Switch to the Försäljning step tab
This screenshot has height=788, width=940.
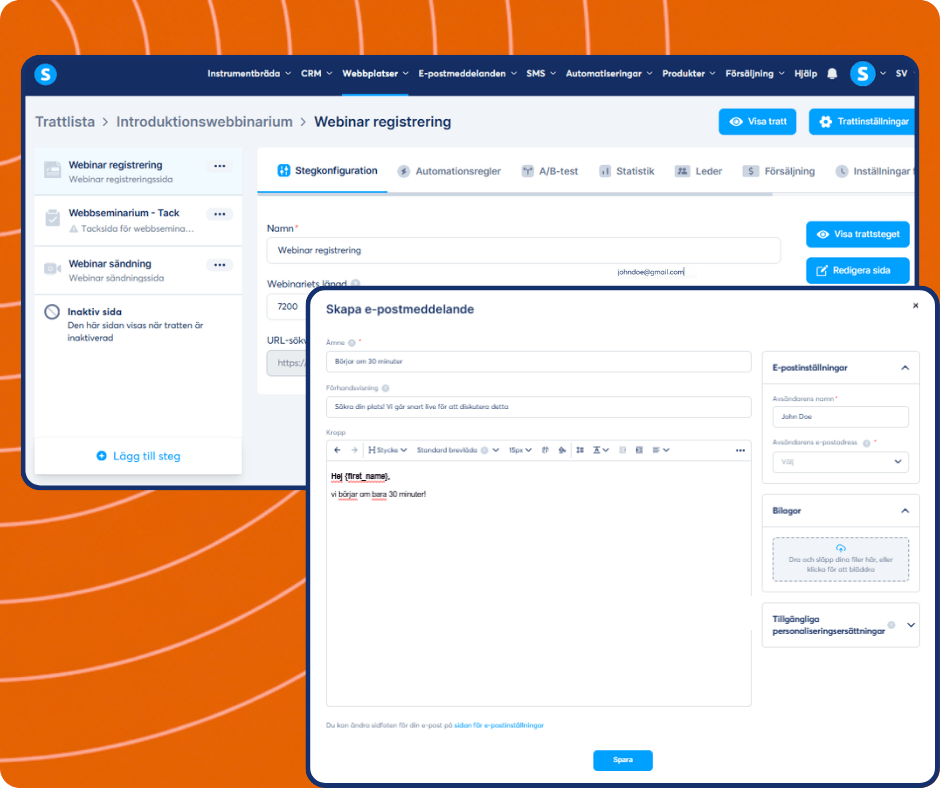point(779,171)
